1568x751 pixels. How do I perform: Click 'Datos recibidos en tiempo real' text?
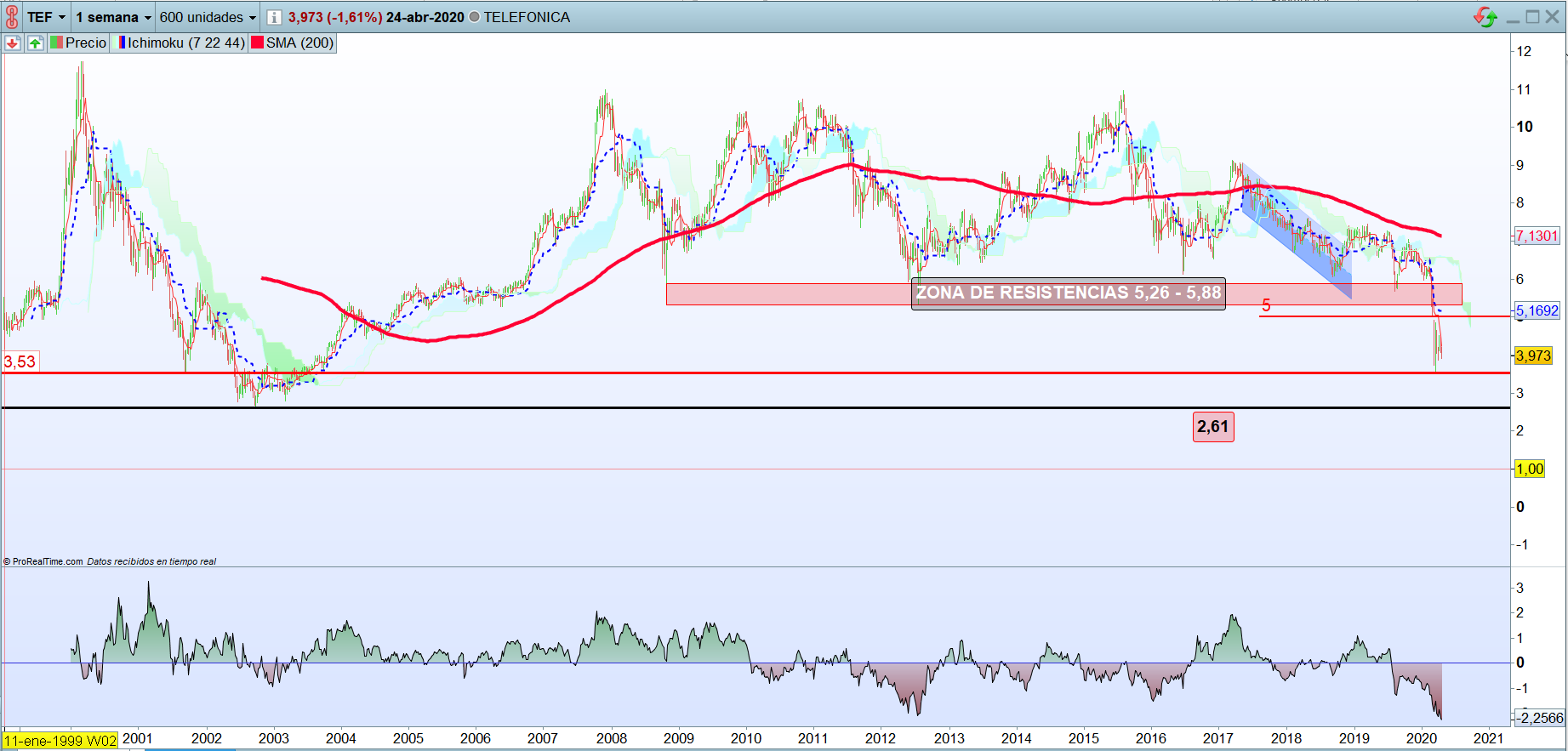pyautogui.click(x=151, y=561)
